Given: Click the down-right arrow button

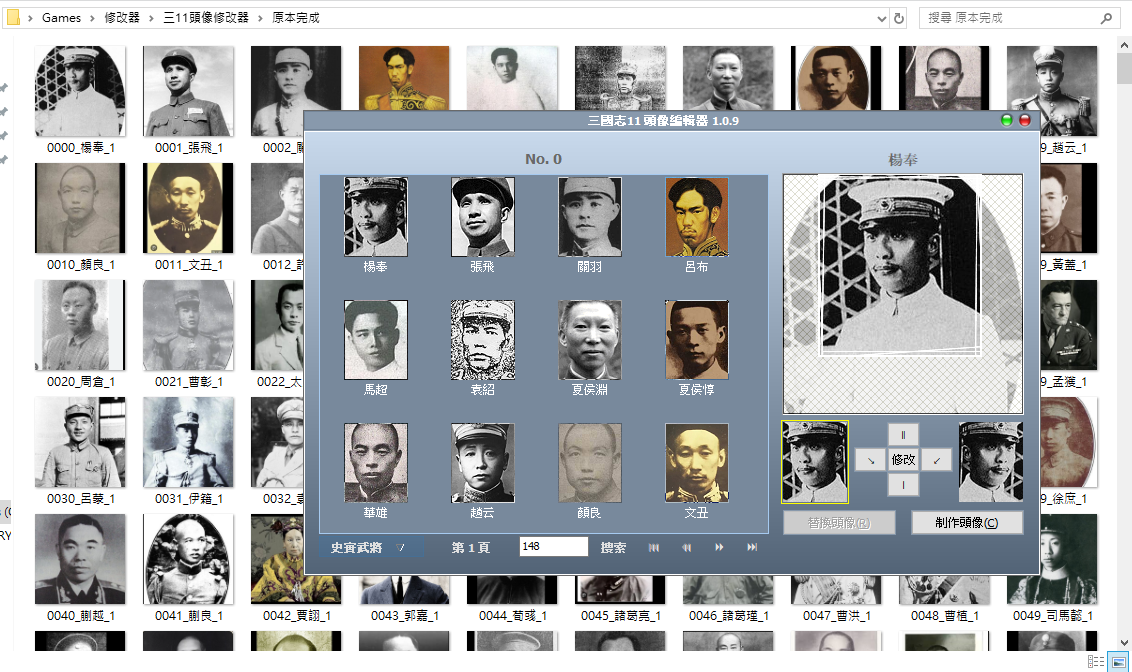Looking at the screenshot, I should click(871, 460).
